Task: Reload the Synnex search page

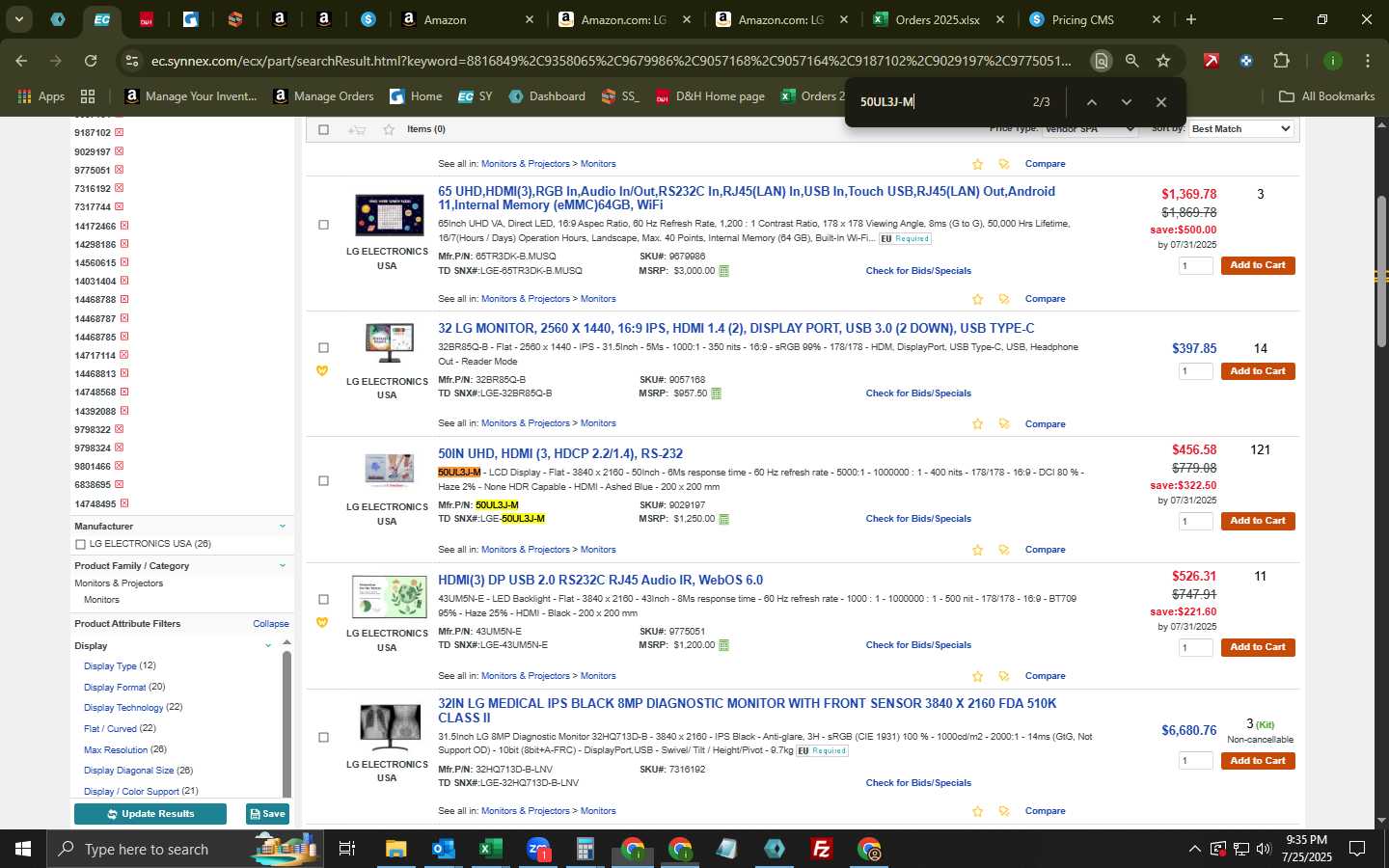Action: 91,61
